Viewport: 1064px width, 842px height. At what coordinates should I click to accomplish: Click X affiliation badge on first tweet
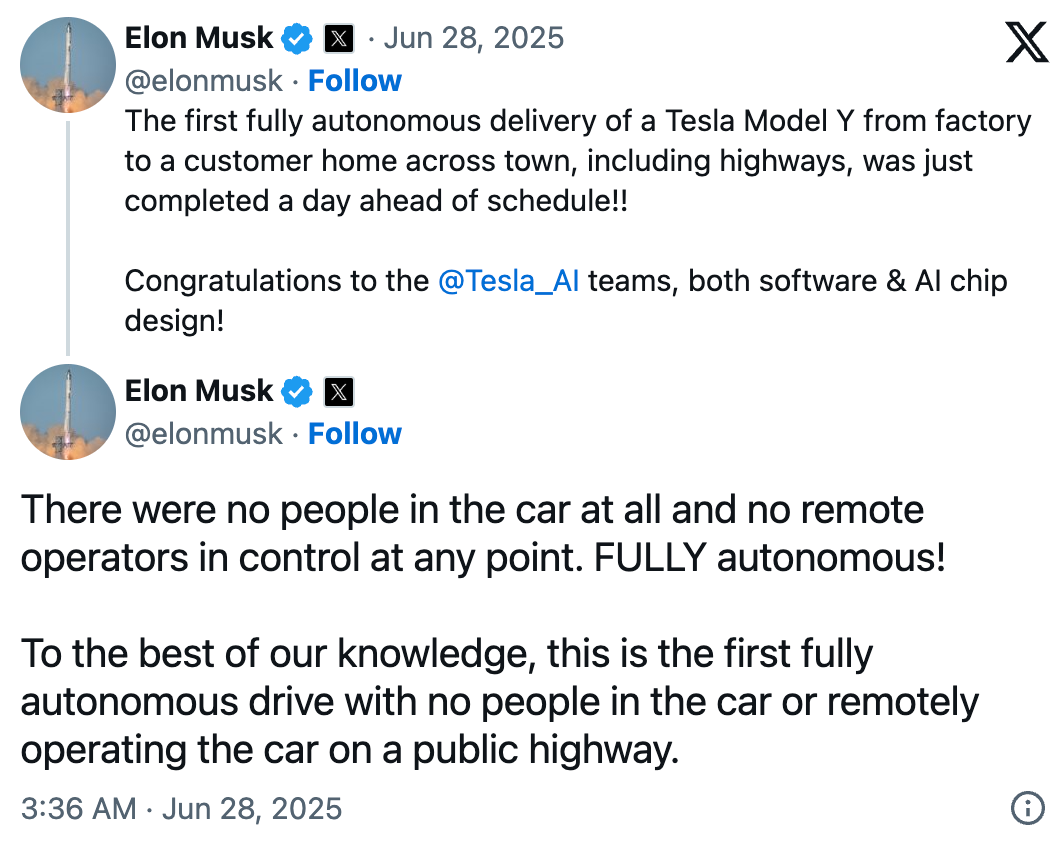[339, 39]
